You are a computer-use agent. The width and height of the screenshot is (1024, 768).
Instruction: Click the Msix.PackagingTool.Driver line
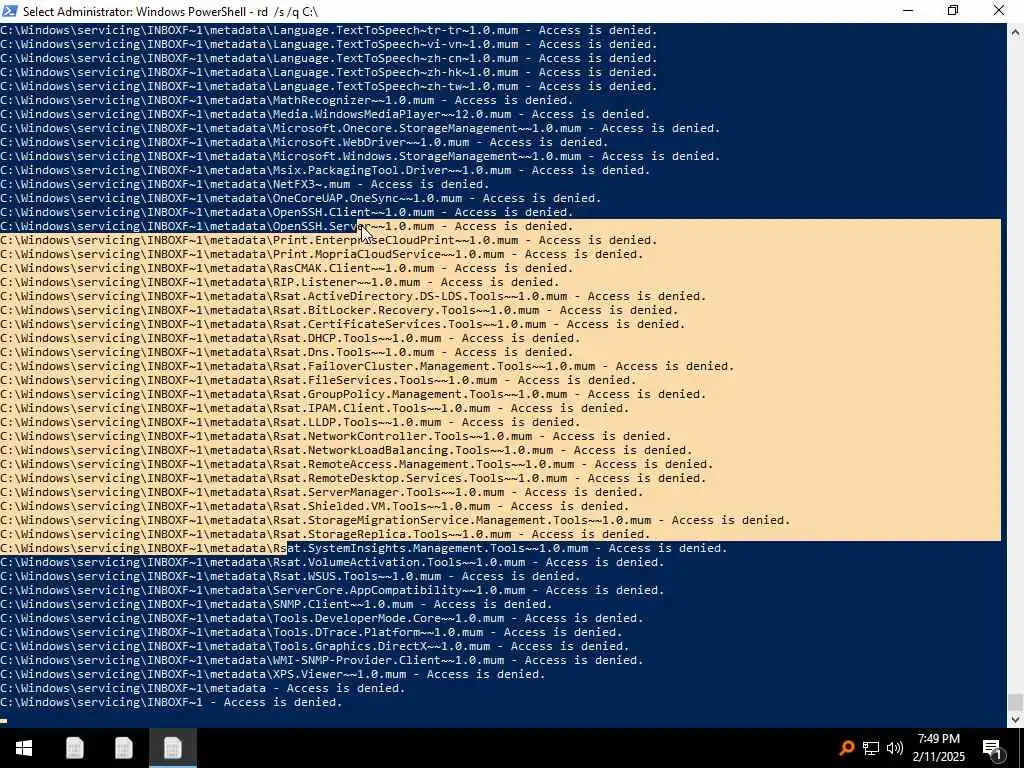325,170
